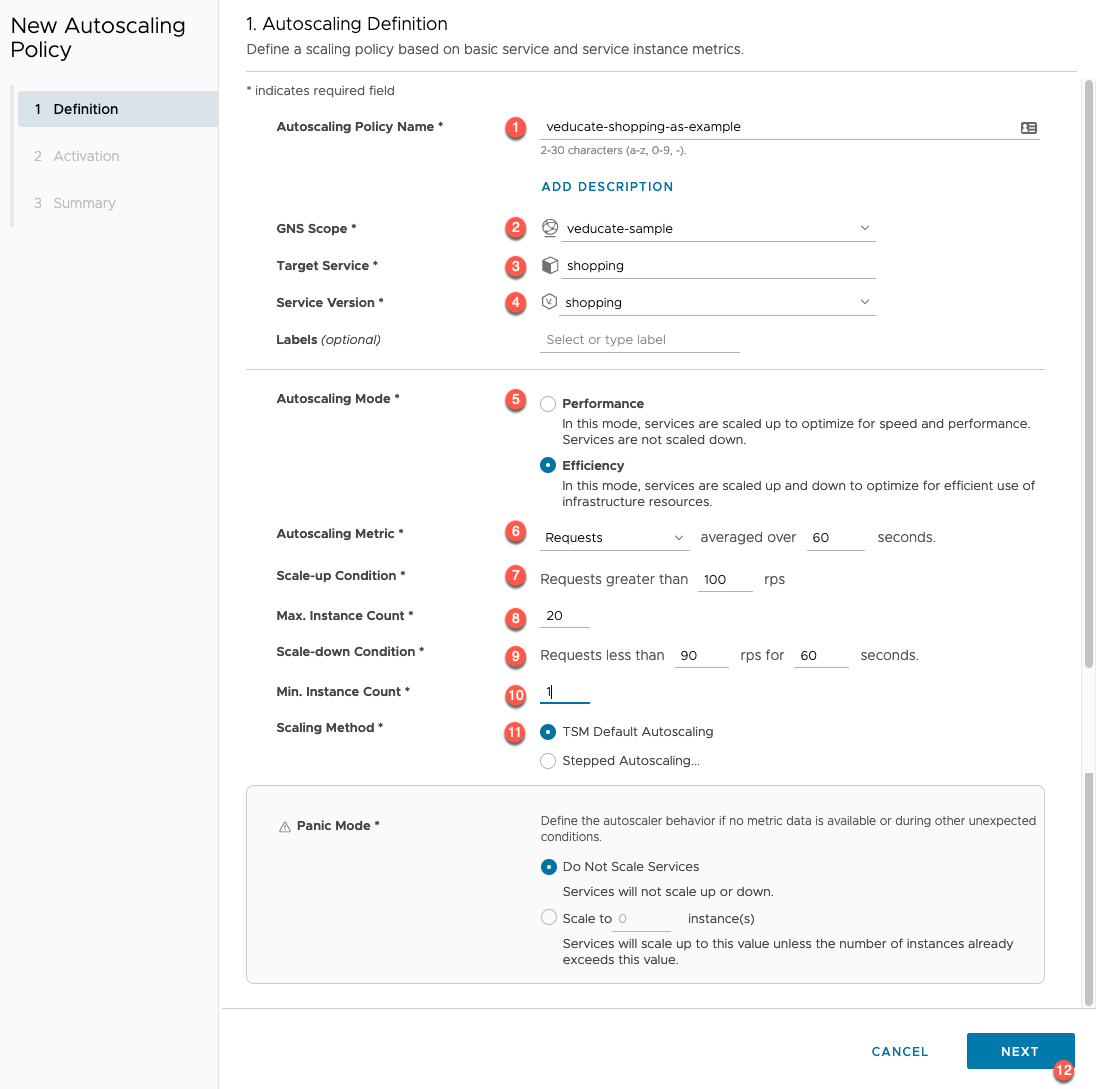Choose TSM Default Autoscaling method
This screenshot has width=1098, height=1089.
(x=548, y=732)
